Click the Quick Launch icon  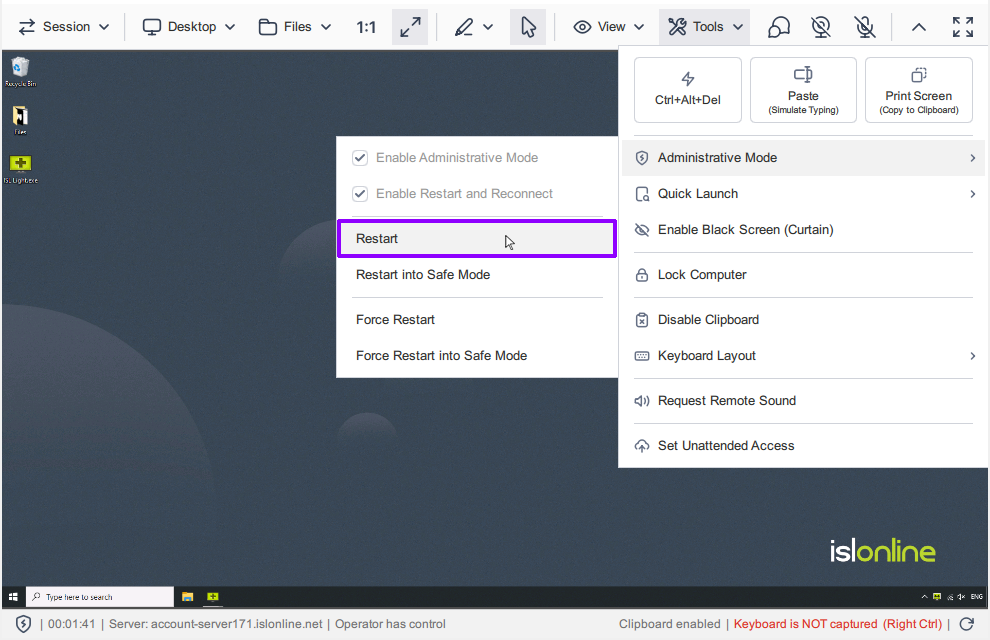tap(641, 194)
